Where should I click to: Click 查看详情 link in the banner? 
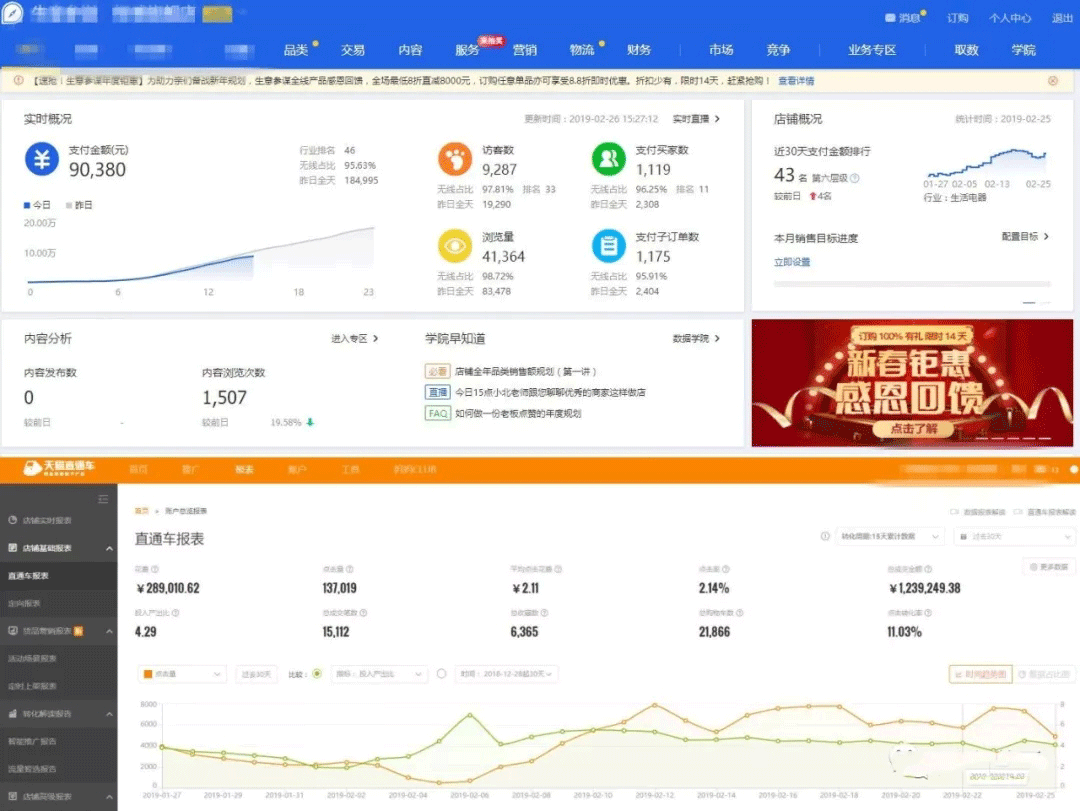coord(796,81)
